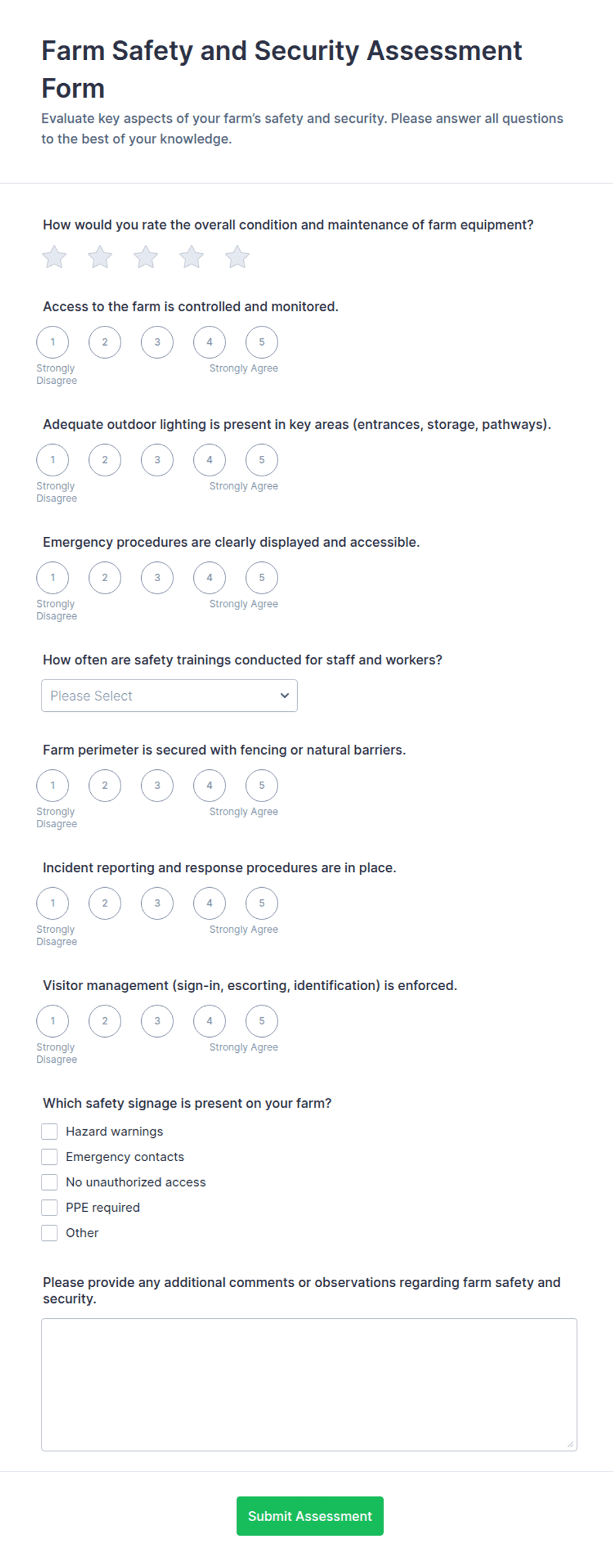Open the safety trainings frequency dropdown
613x1568 pixels.
click(169, 696)
